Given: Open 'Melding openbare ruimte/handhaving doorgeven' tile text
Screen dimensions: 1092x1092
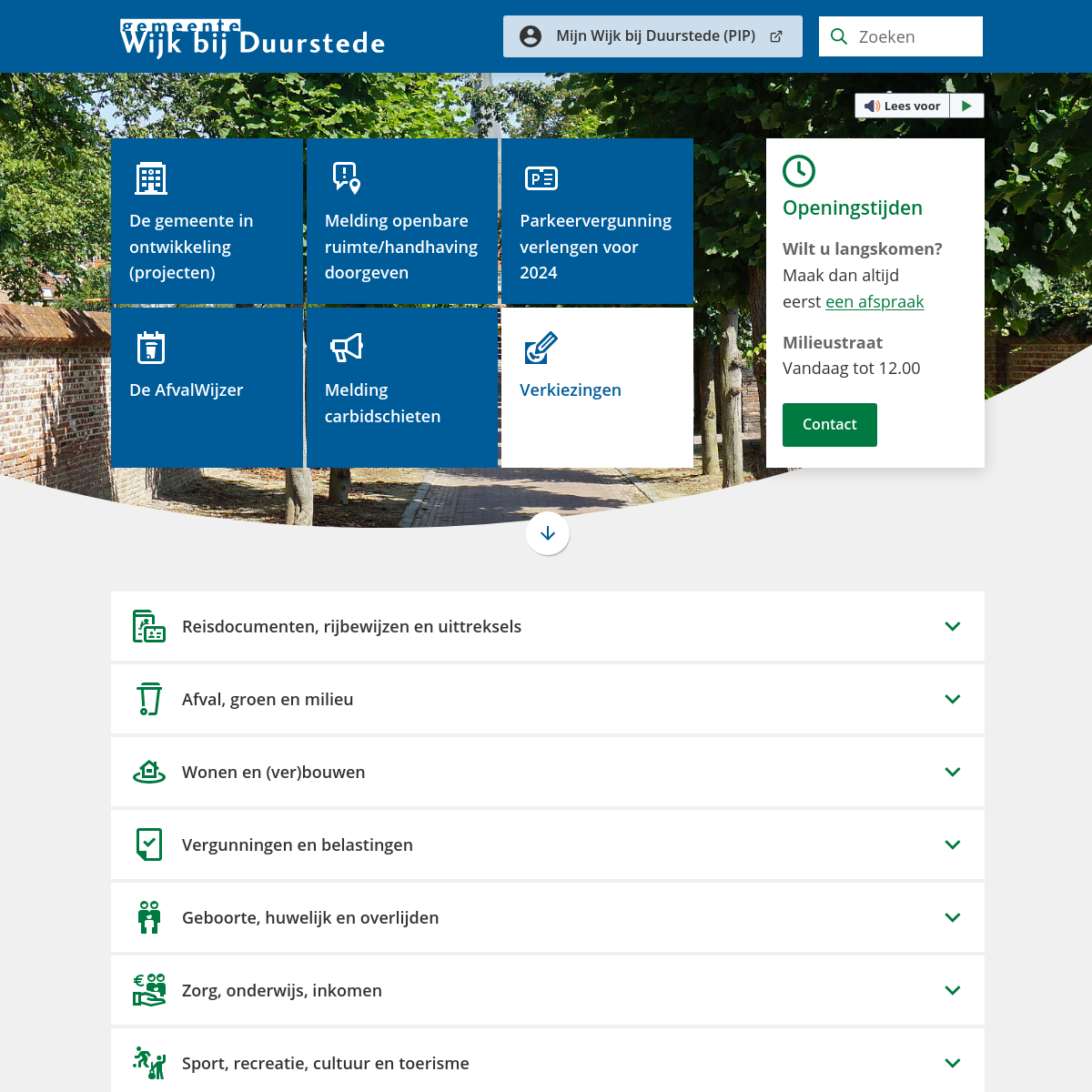Looking at the screenshot, I should pos(401,247).
